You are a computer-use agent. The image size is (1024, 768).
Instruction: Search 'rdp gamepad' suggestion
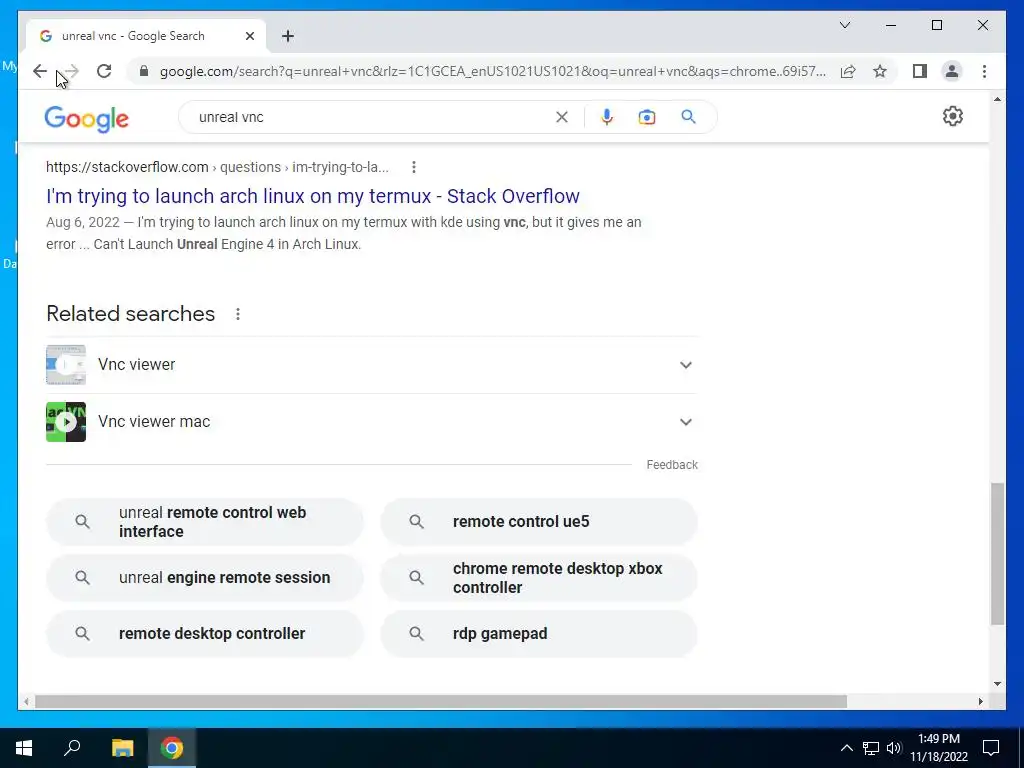tap(539, 633)
